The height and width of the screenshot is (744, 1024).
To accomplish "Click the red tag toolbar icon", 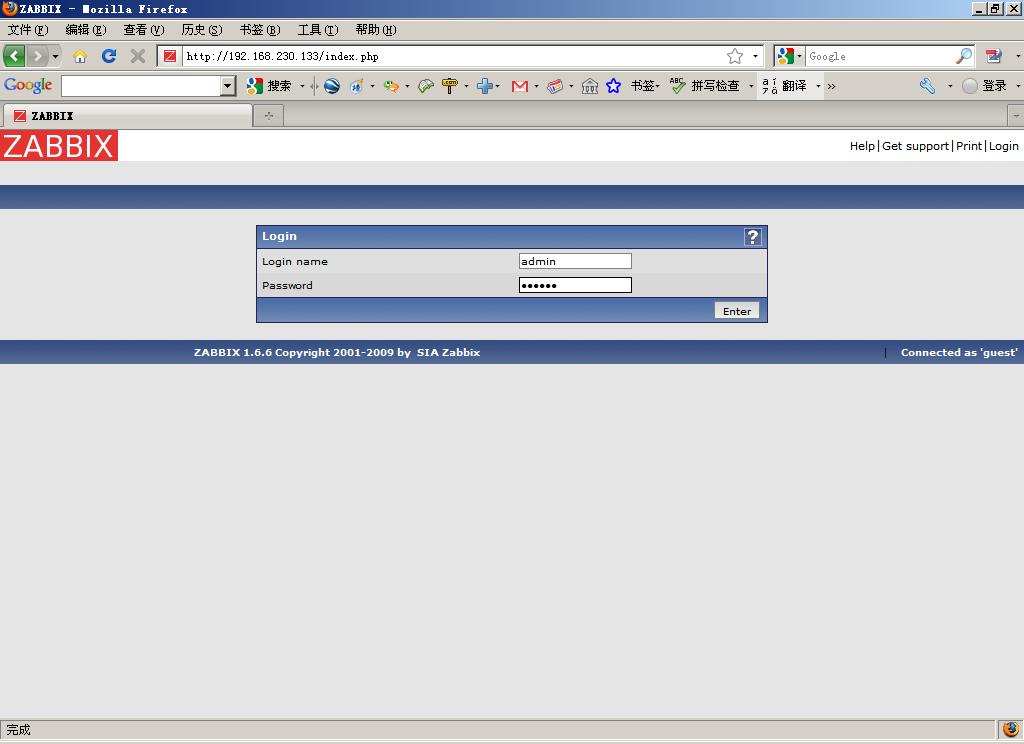I will click(554, 86).
